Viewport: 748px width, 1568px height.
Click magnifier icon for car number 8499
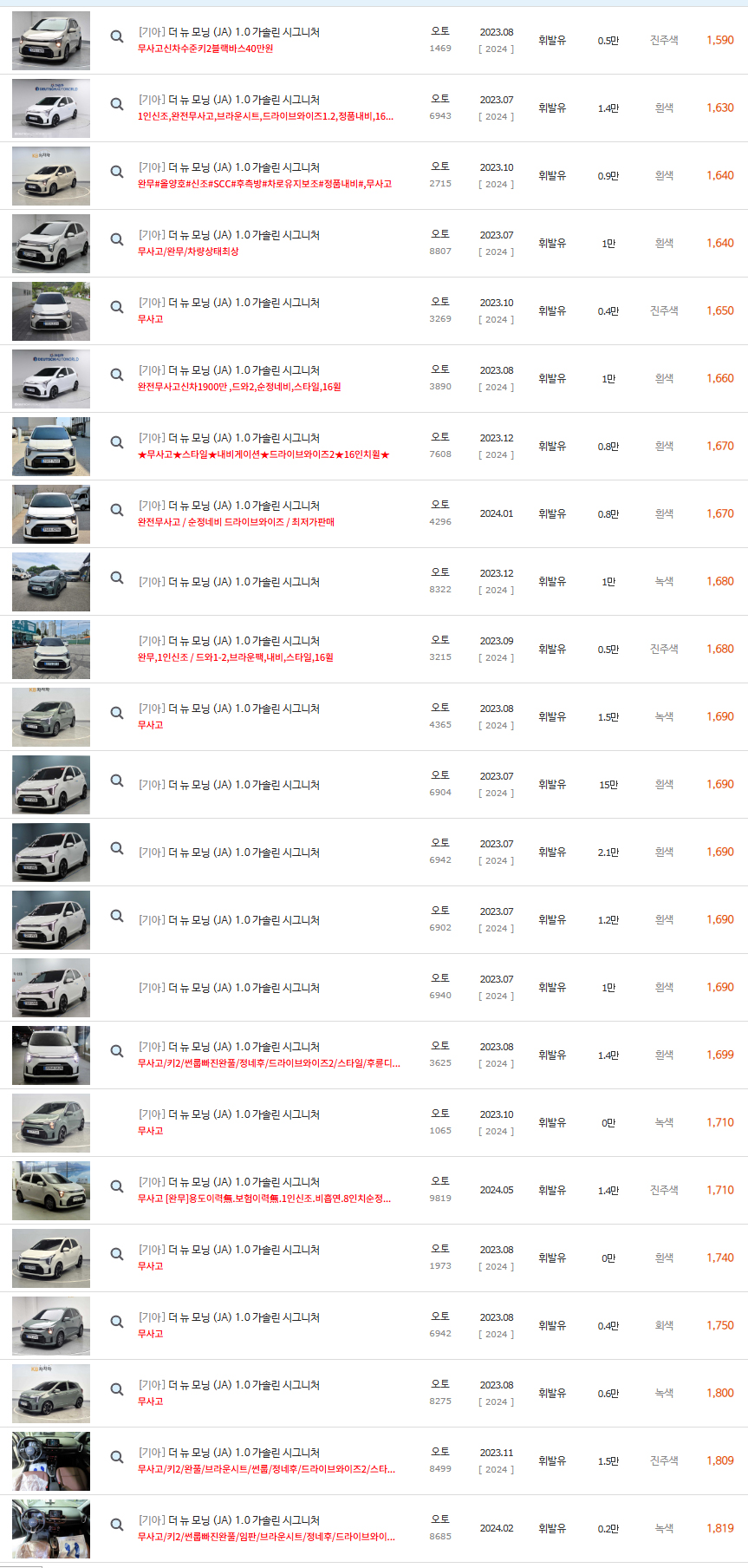(x=117, y=1457)
